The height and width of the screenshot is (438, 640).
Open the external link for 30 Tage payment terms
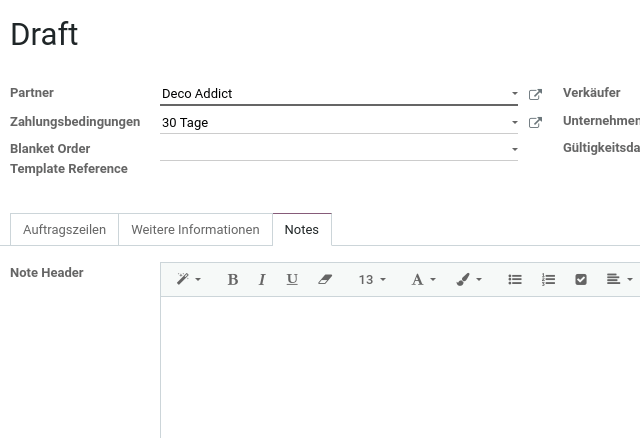(x=535, y=122)
